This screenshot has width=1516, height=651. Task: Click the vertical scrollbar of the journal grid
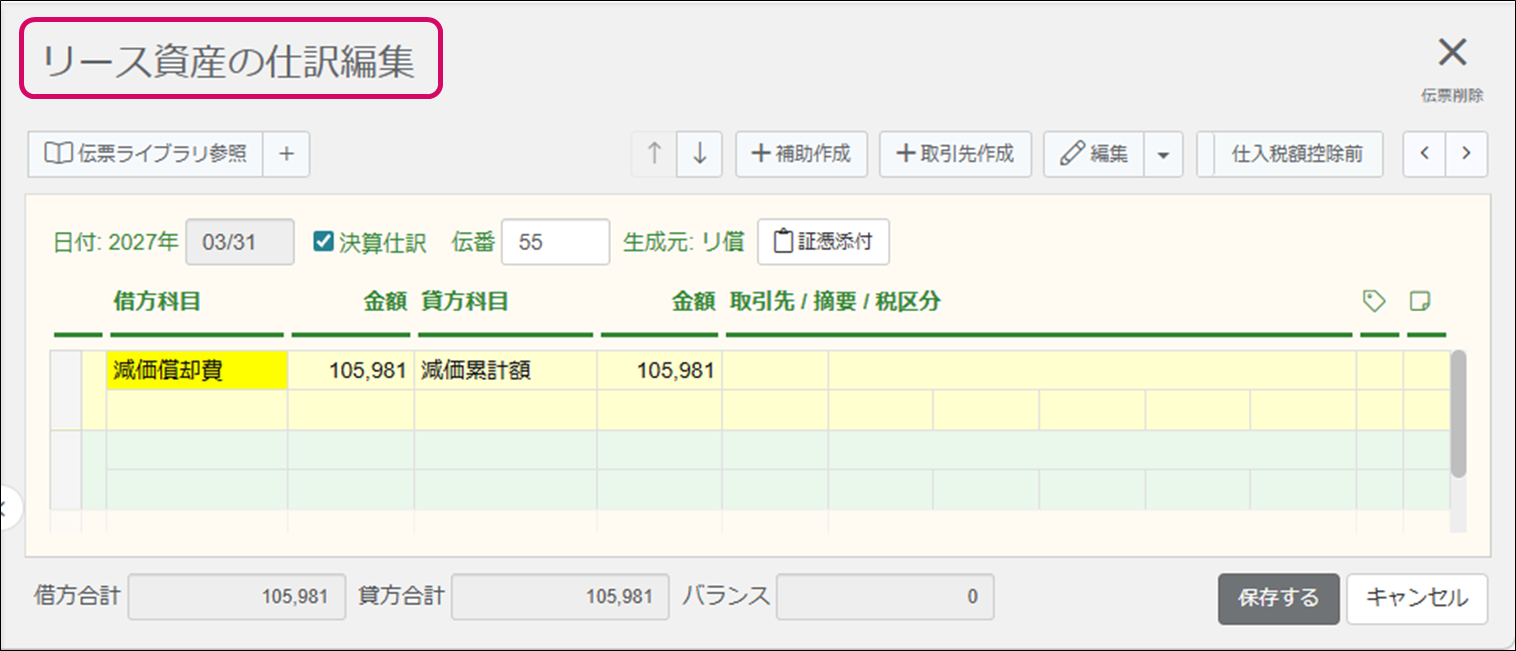click(1458, 412)
